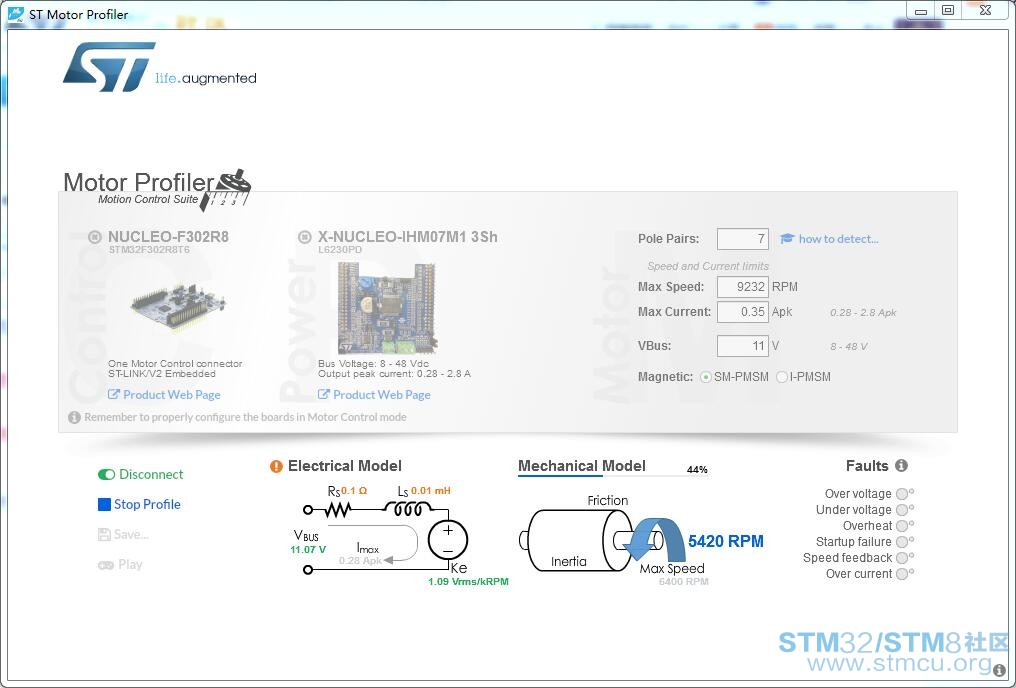The height and width of the screenshot is (688, 1016).
Task: Click the Faults info icon
Action: pos(901,466)
